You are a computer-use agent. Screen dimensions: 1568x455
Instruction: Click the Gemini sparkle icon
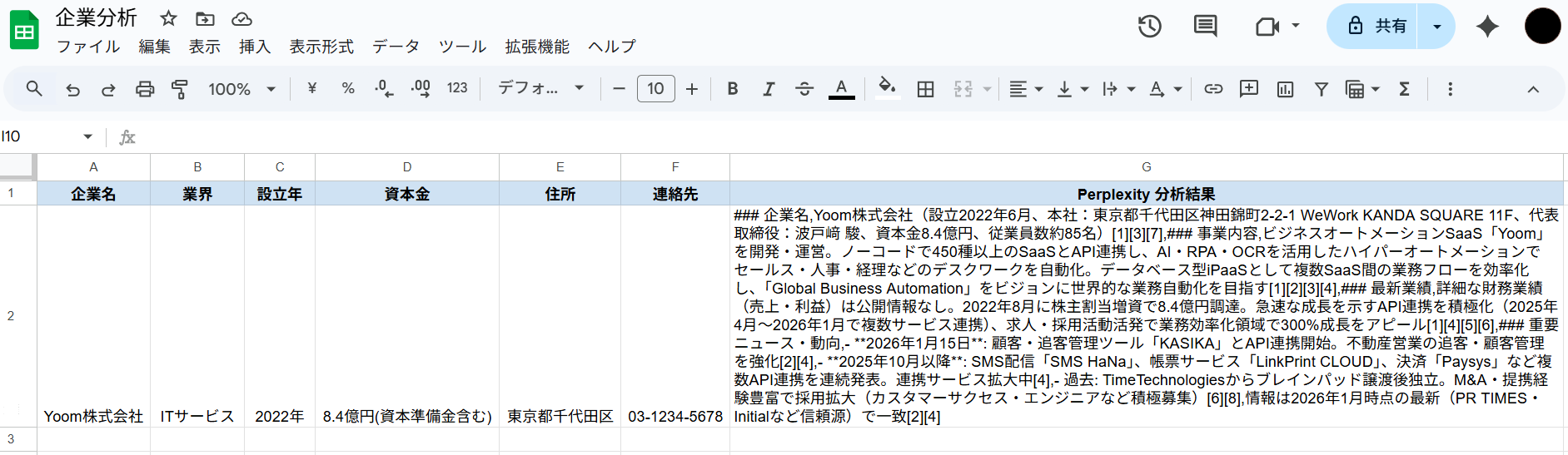[x=1486, y=27]
